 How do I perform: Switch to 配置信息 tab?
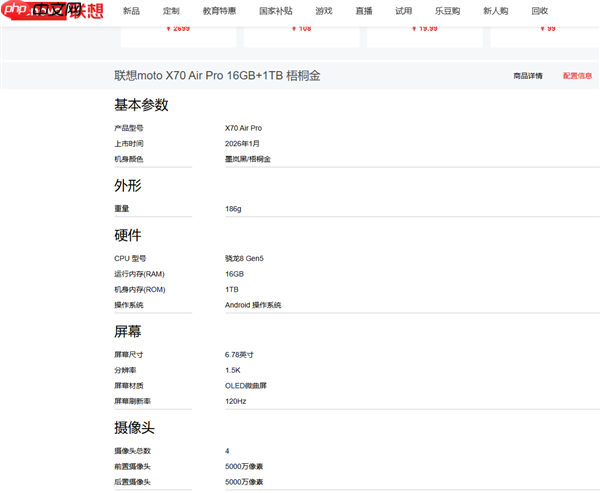pyautogui.click(x=577, y=76)
